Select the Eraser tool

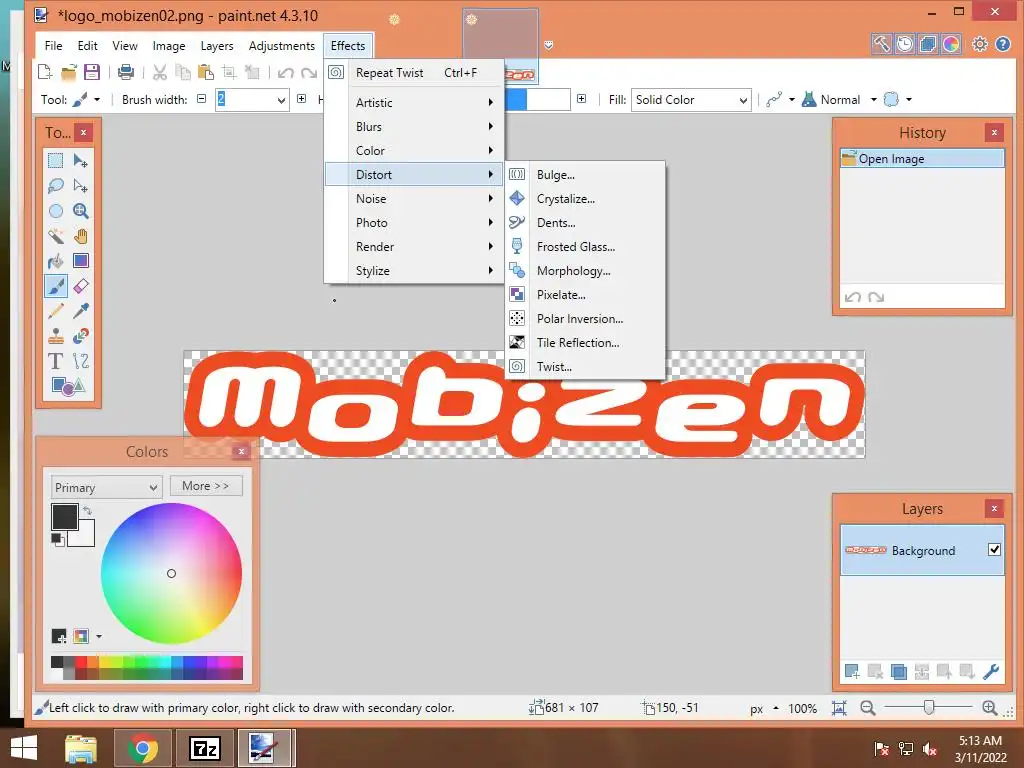pos(80,286)
